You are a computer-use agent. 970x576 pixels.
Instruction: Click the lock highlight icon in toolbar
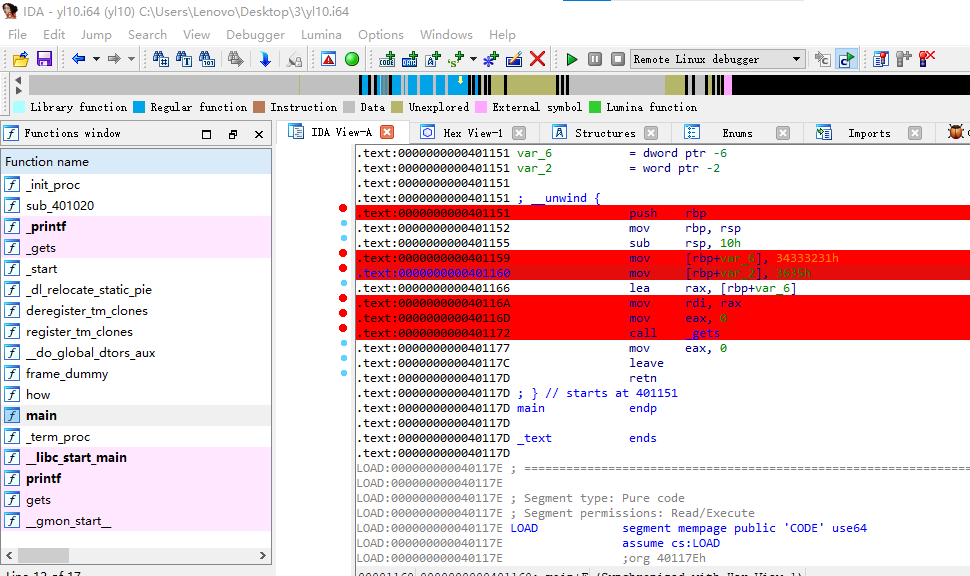point(294,60)
